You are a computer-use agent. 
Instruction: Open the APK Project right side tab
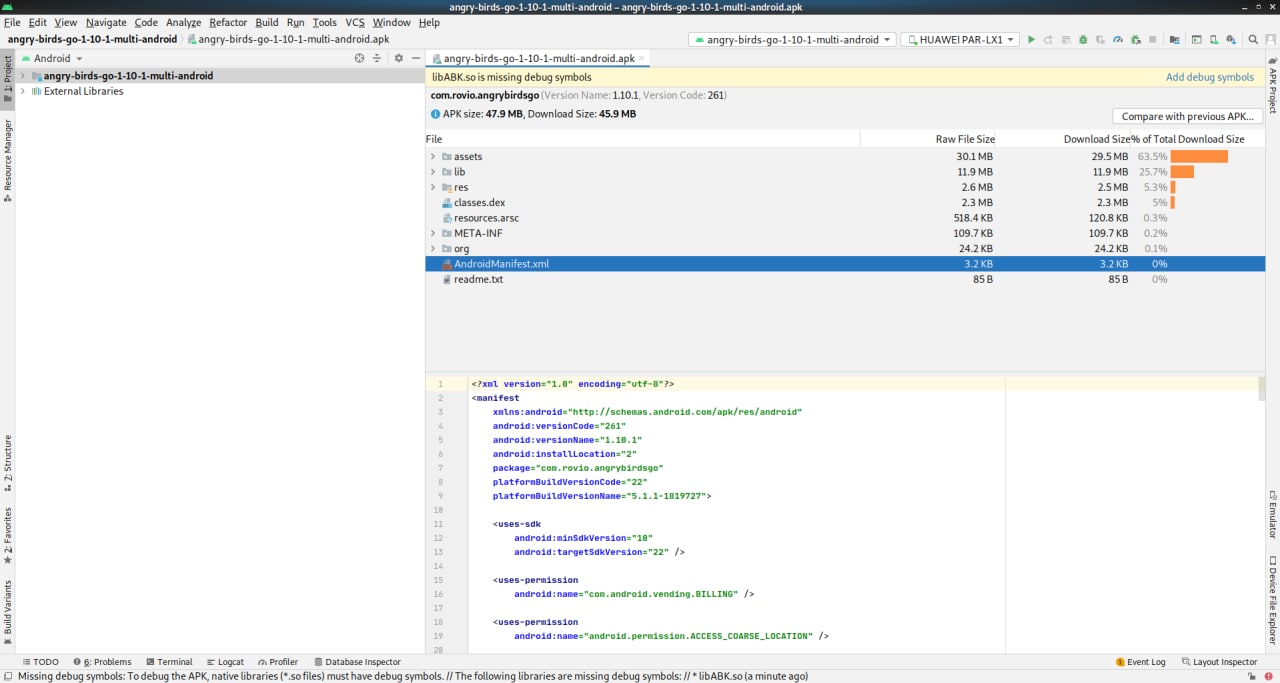tap(1272, 86)
